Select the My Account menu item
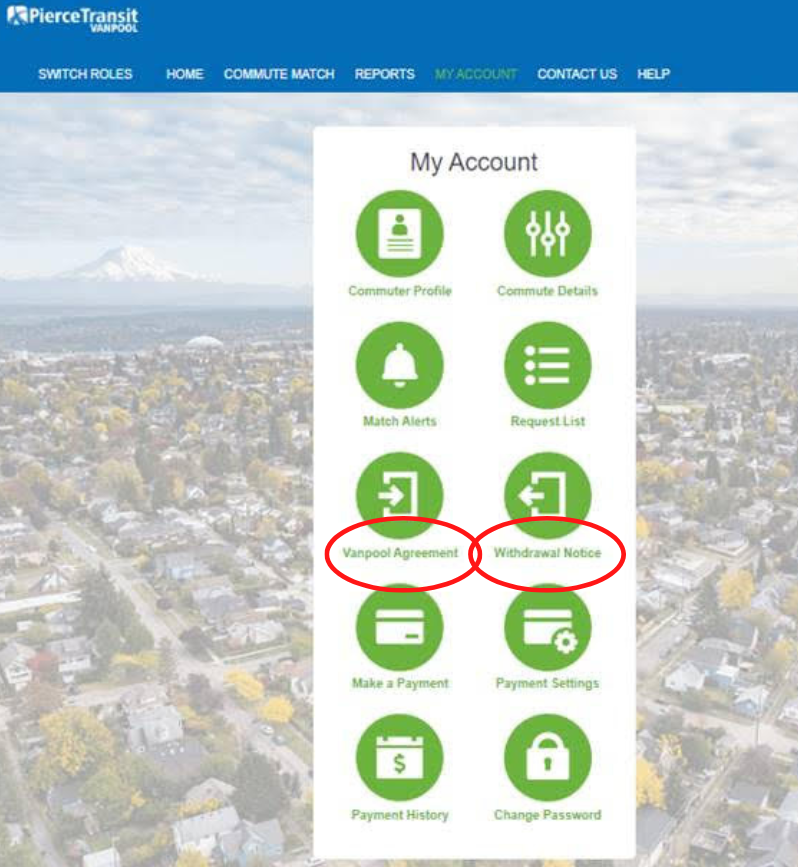The height and width of the screenshot is (867, 798). [x=476, y=74]
